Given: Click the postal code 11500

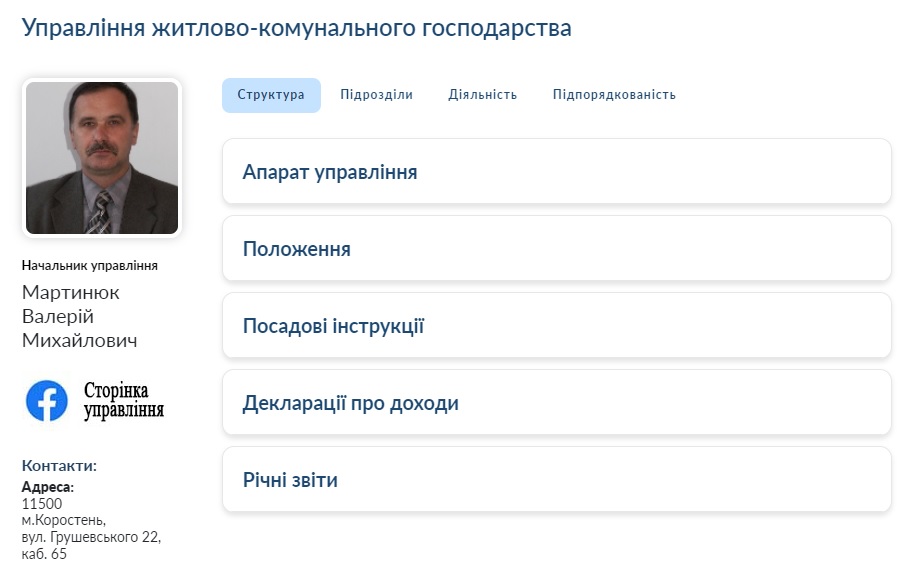Looking at the screenshot, I should [x=42, y=503].
